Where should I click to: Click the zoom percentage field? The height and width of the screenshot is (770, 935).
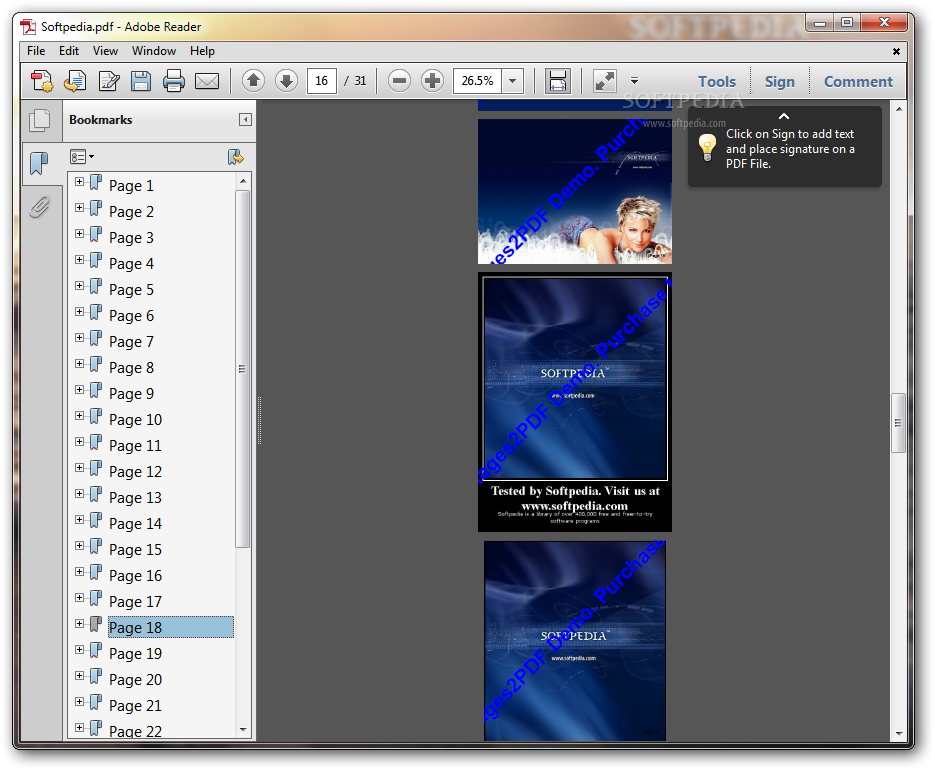point(478,81)
